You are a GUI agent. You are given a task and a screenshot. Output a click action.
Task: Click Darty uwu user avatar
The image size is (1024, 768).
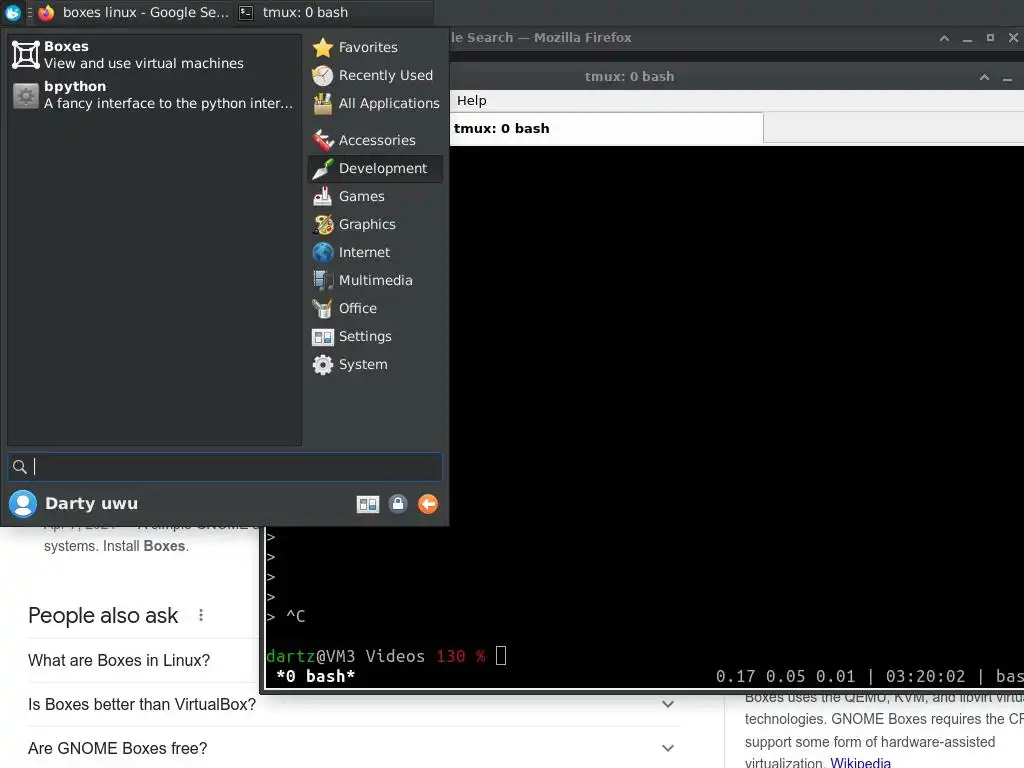[x=23, y=504]
